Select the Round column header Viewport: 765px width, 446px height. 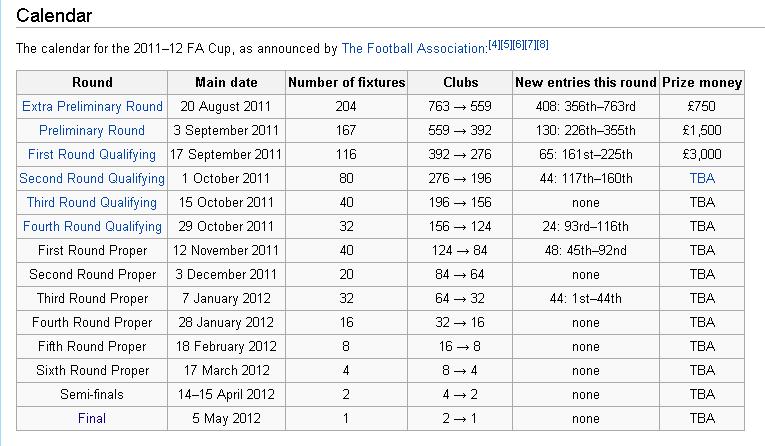92,82
